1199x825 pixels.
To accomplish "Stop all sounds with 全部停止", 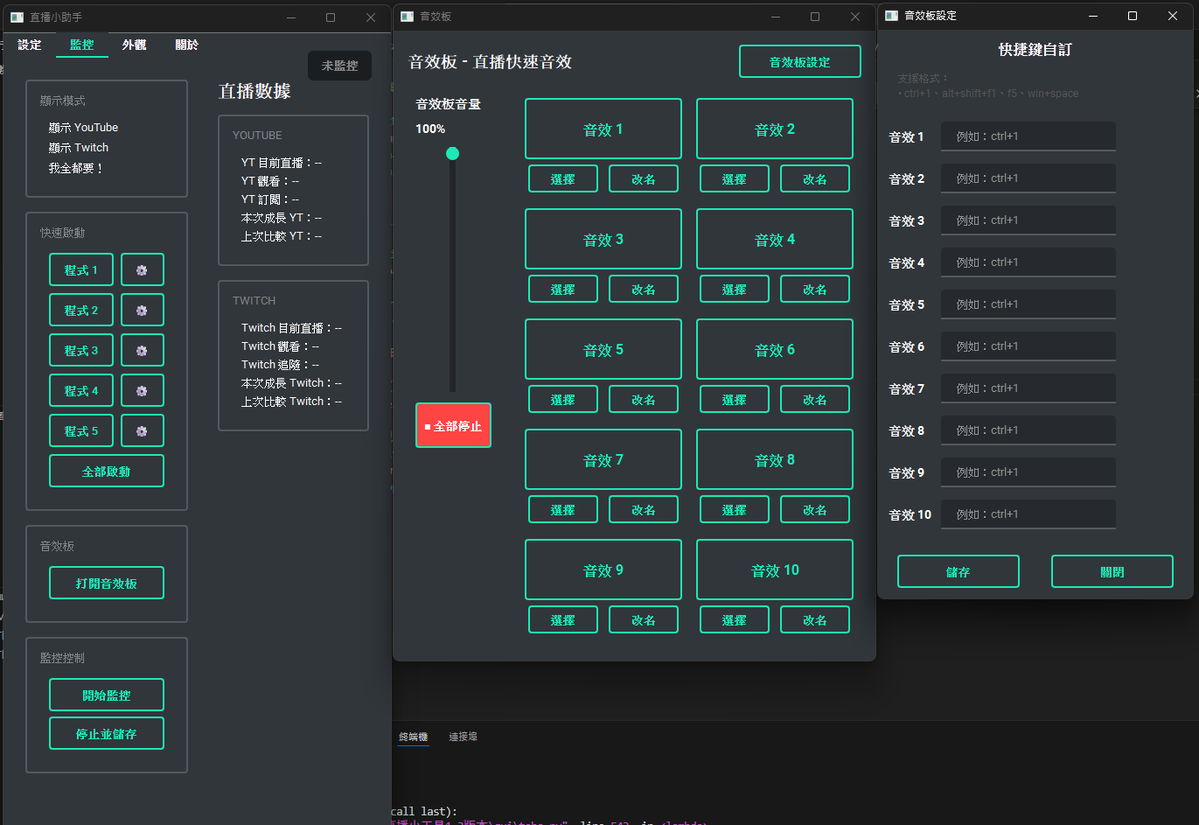I will [x=453, y=426].
